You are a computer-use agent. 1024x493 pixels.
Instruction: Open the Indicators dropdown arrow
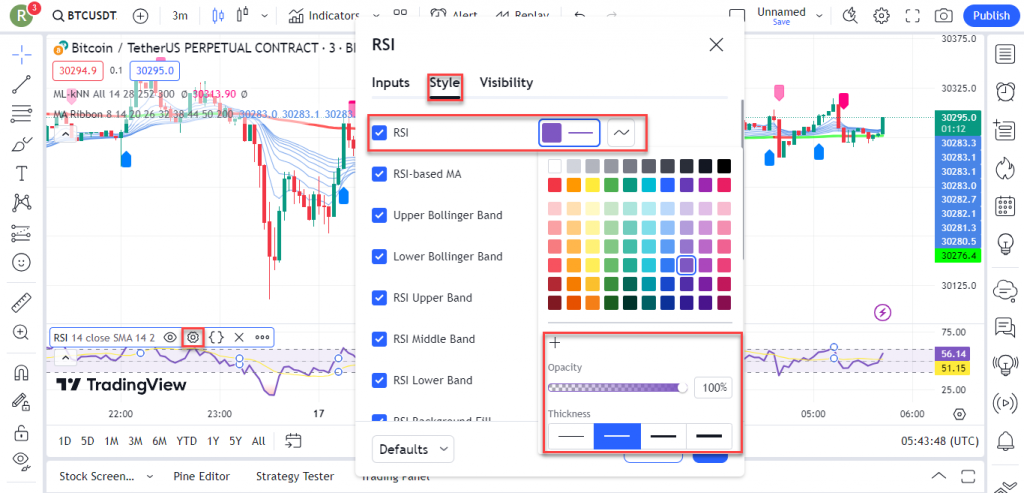(376, 16)
